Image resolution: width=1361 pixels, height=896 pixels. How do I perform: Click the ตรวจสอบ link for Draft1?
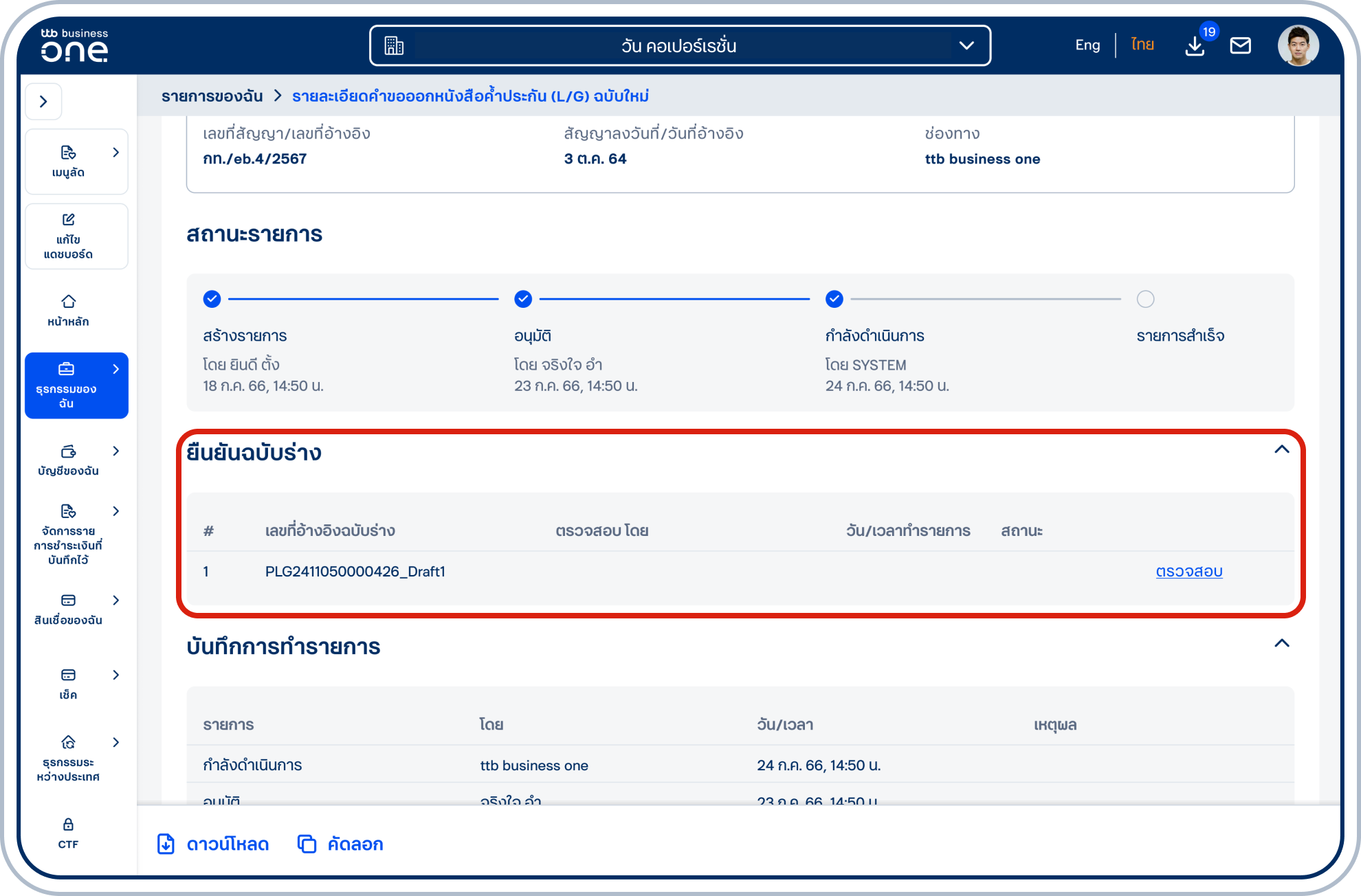1188,572
